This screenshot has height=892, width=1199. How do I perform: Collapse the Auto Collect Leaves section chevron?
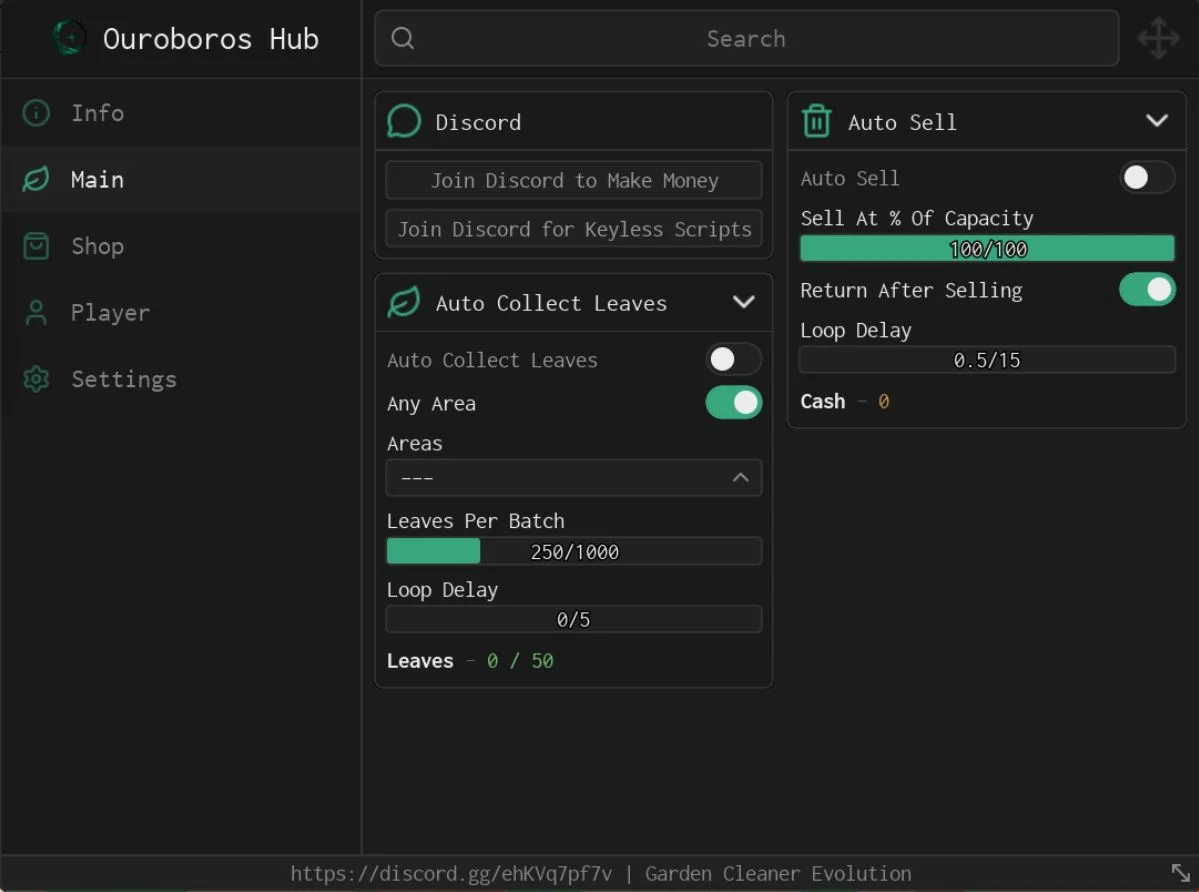744,302
